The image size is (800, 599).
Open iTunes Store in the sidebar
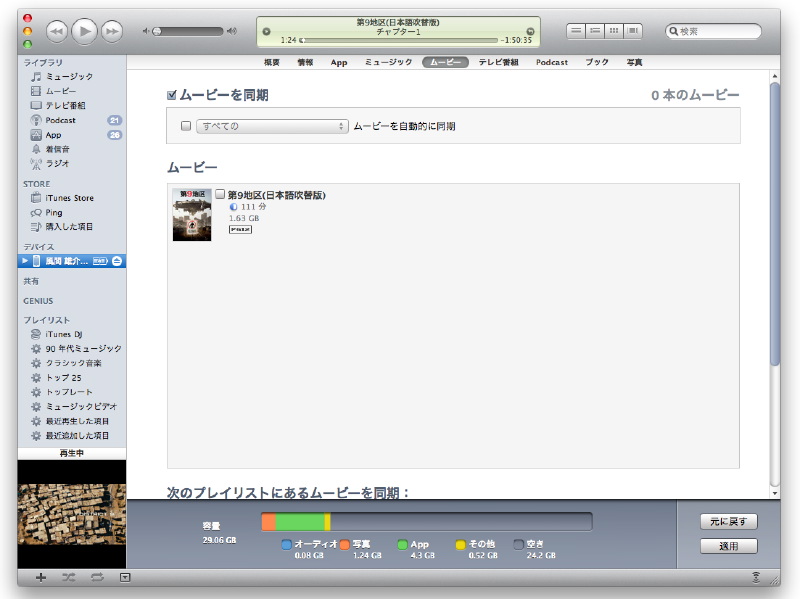pos(69,198)
